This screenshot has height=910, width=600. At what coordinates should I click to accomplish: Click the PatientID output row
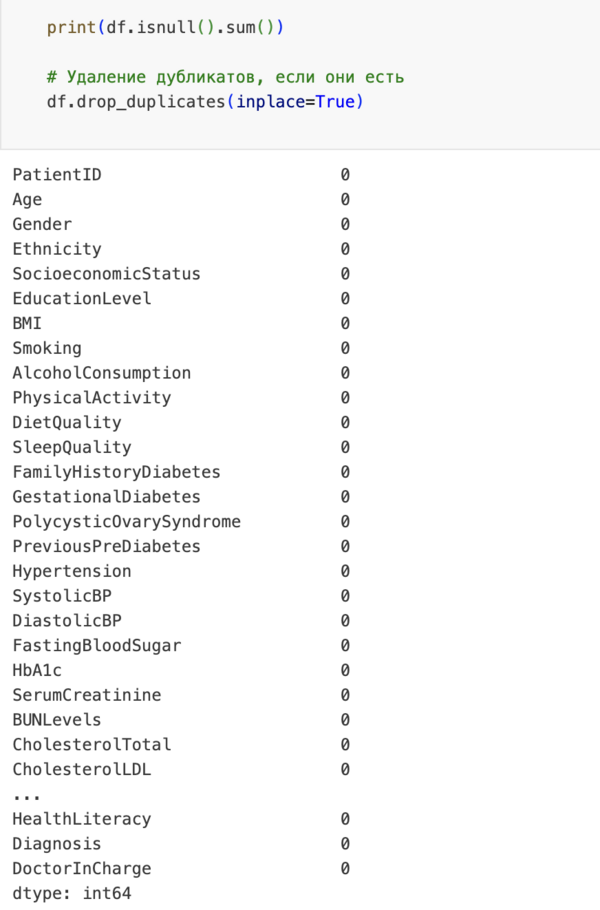(57, 175)
